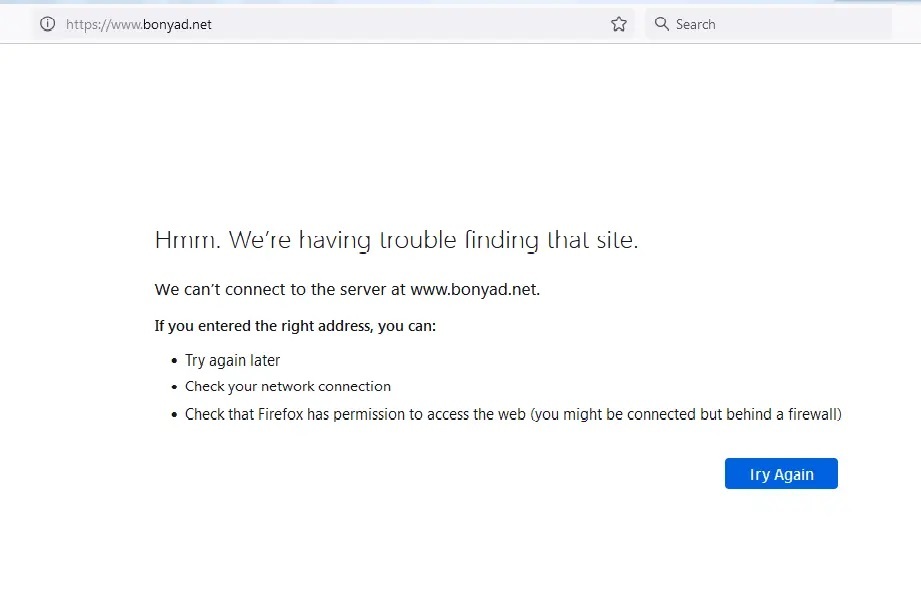Click the 'If you entered the right address' label

coord(294,325)
